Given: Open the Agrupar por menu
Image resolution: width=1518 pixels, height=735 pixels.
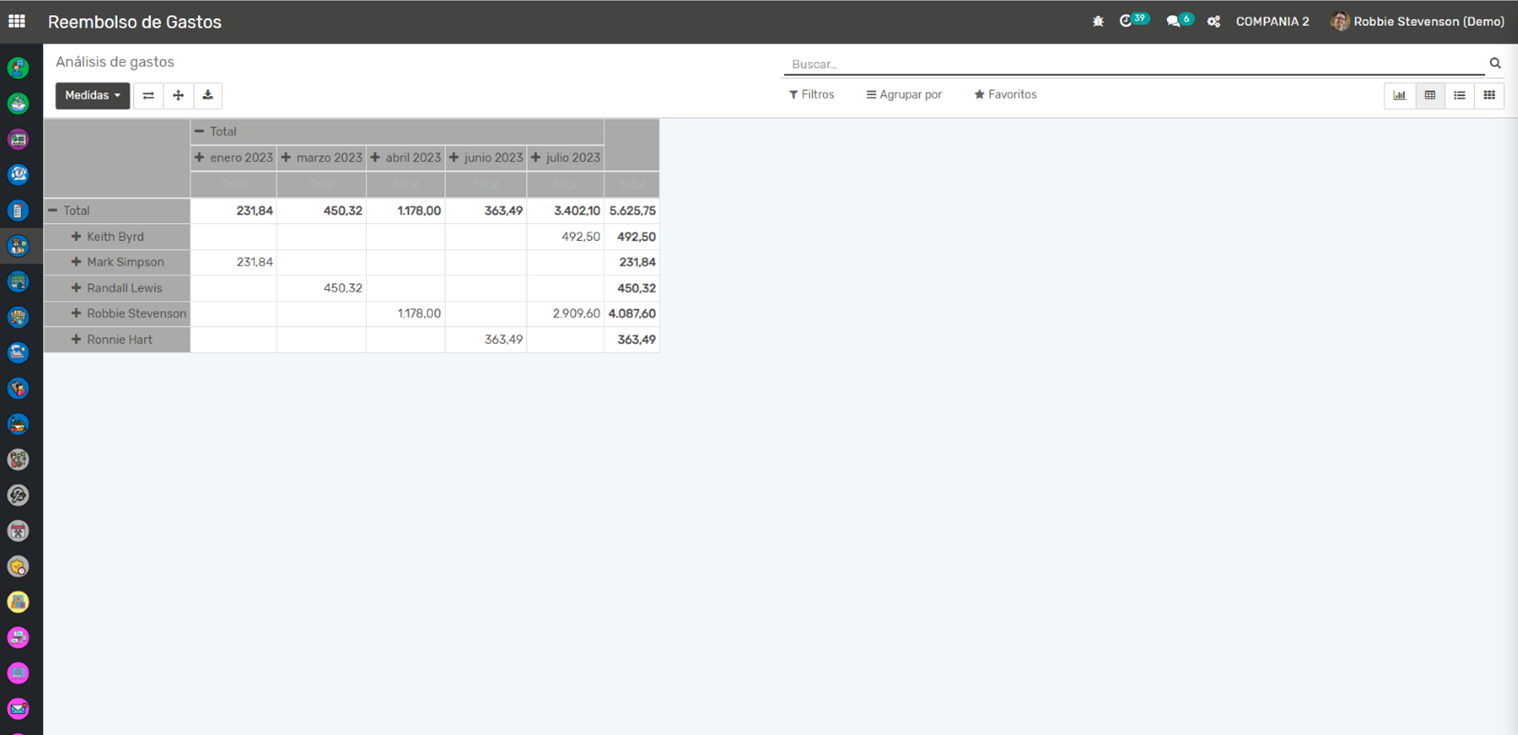Looking at the screenshot, I should (x=904, y=95).
